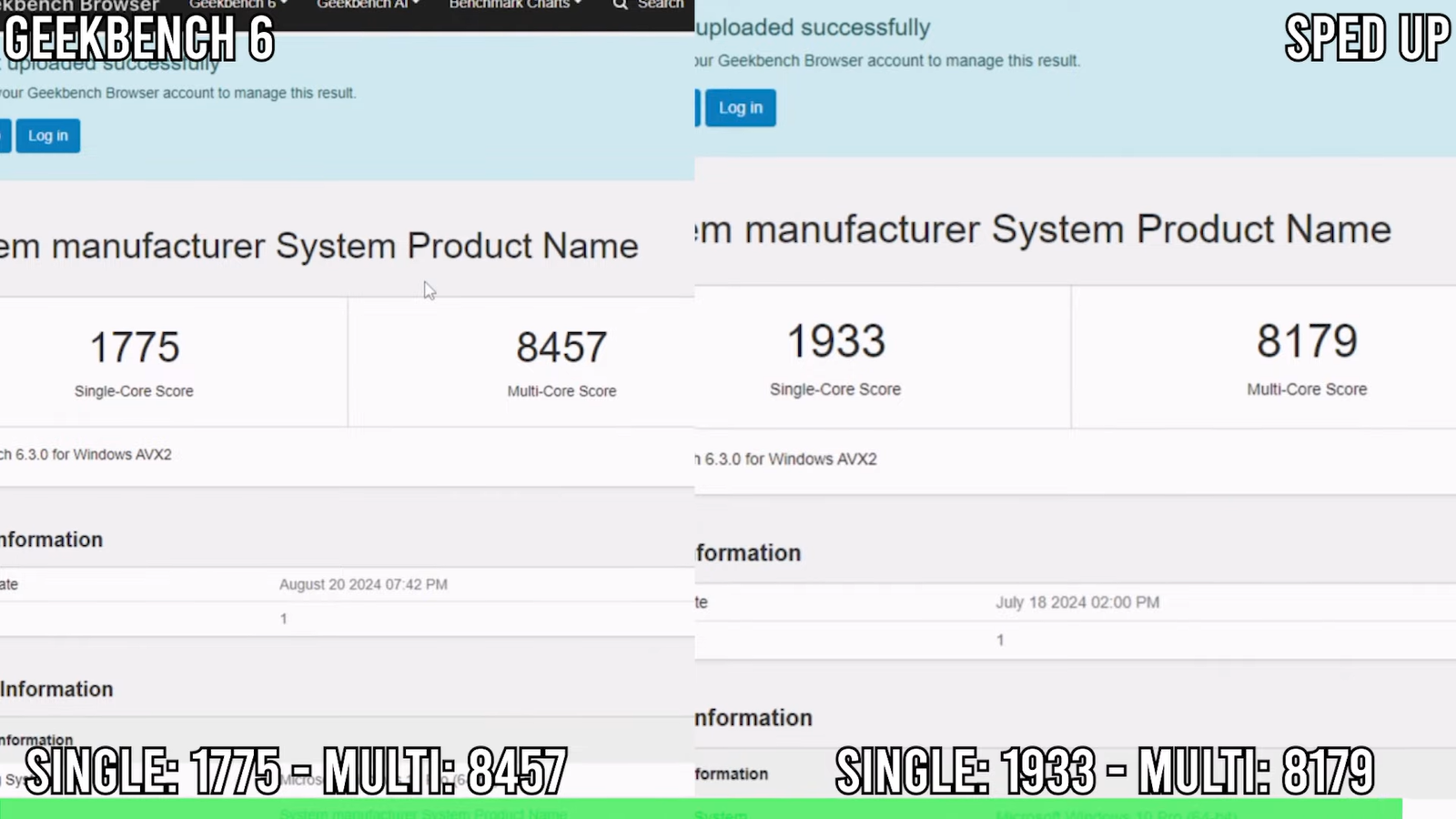Expand the Benchmark Charts navbar menu
The width and height of the screenshot is (1456, 819).
(515, 5)
